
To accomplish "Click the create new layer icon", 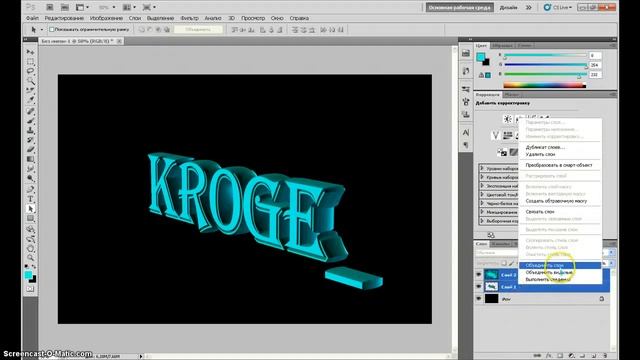I will point(594,356).
